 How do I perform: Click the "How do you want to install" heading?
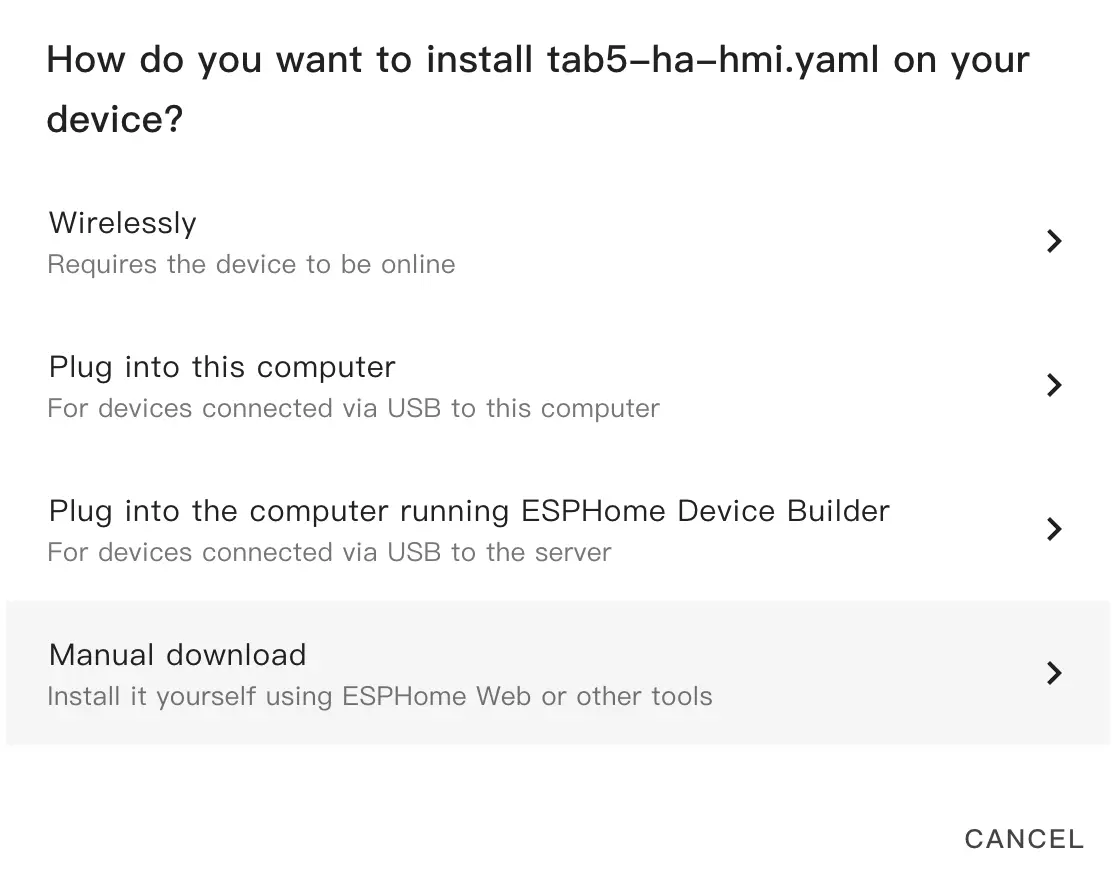coord(290,61)
